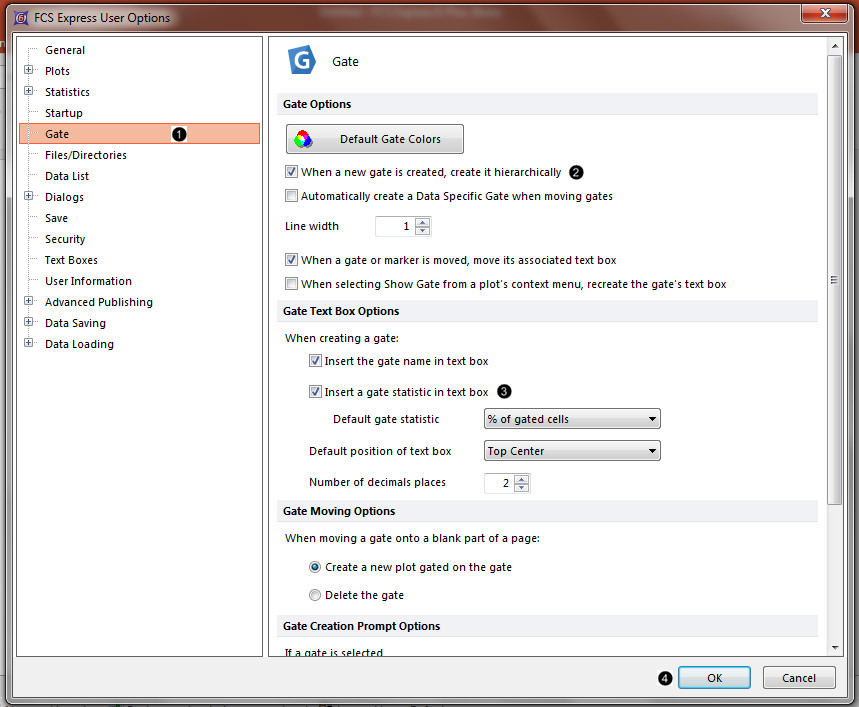
Task: Toggle 'create it hierarchically' checkbox
Action: [292, 172]
